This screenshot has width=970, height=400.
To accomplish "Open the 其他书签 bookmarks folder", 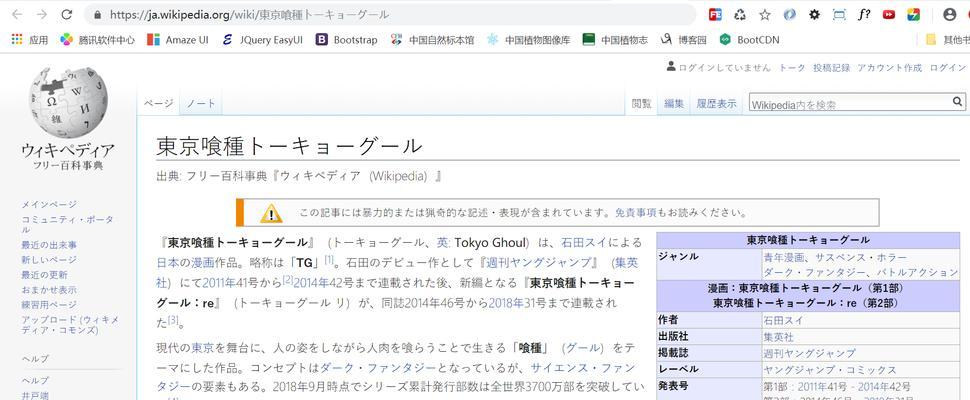I will click(x=947, y=40).
